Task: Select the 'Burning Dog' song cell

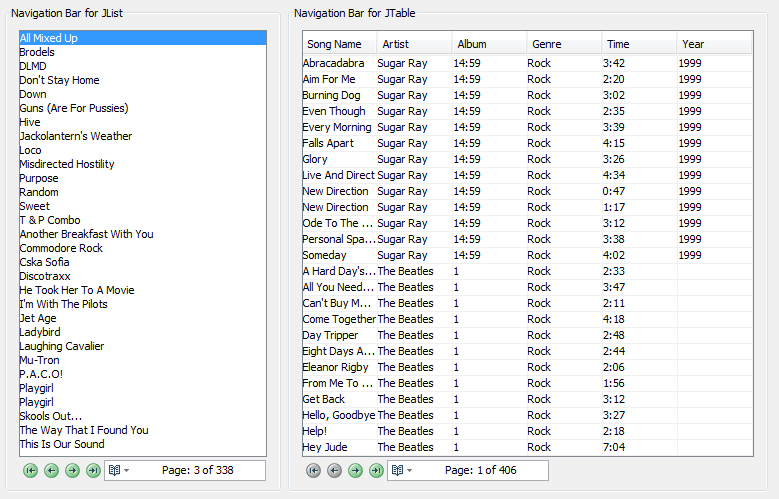Action: (339, 95)
